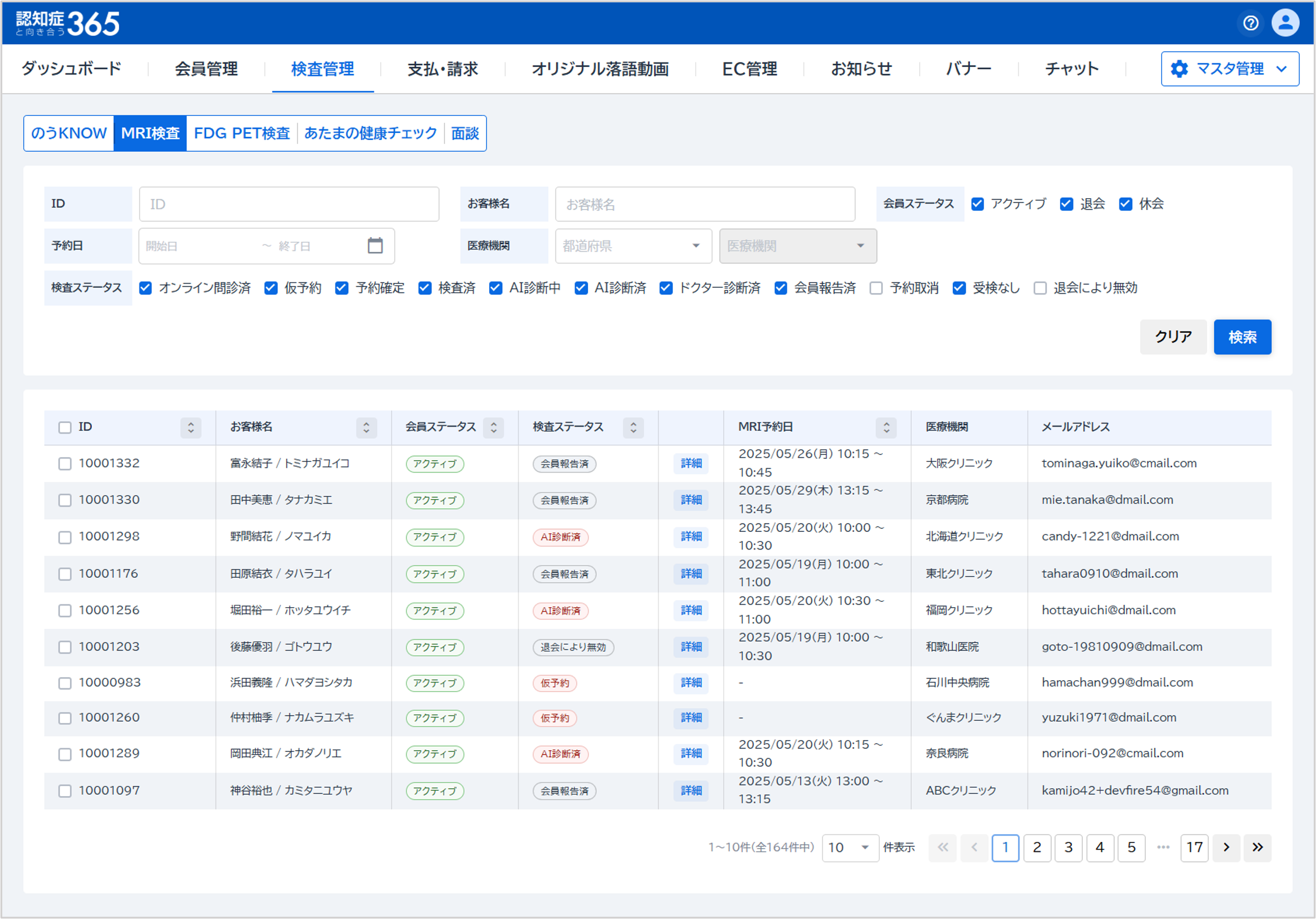
Task: Click the help question mark icon
Action: pos(1251,23)
